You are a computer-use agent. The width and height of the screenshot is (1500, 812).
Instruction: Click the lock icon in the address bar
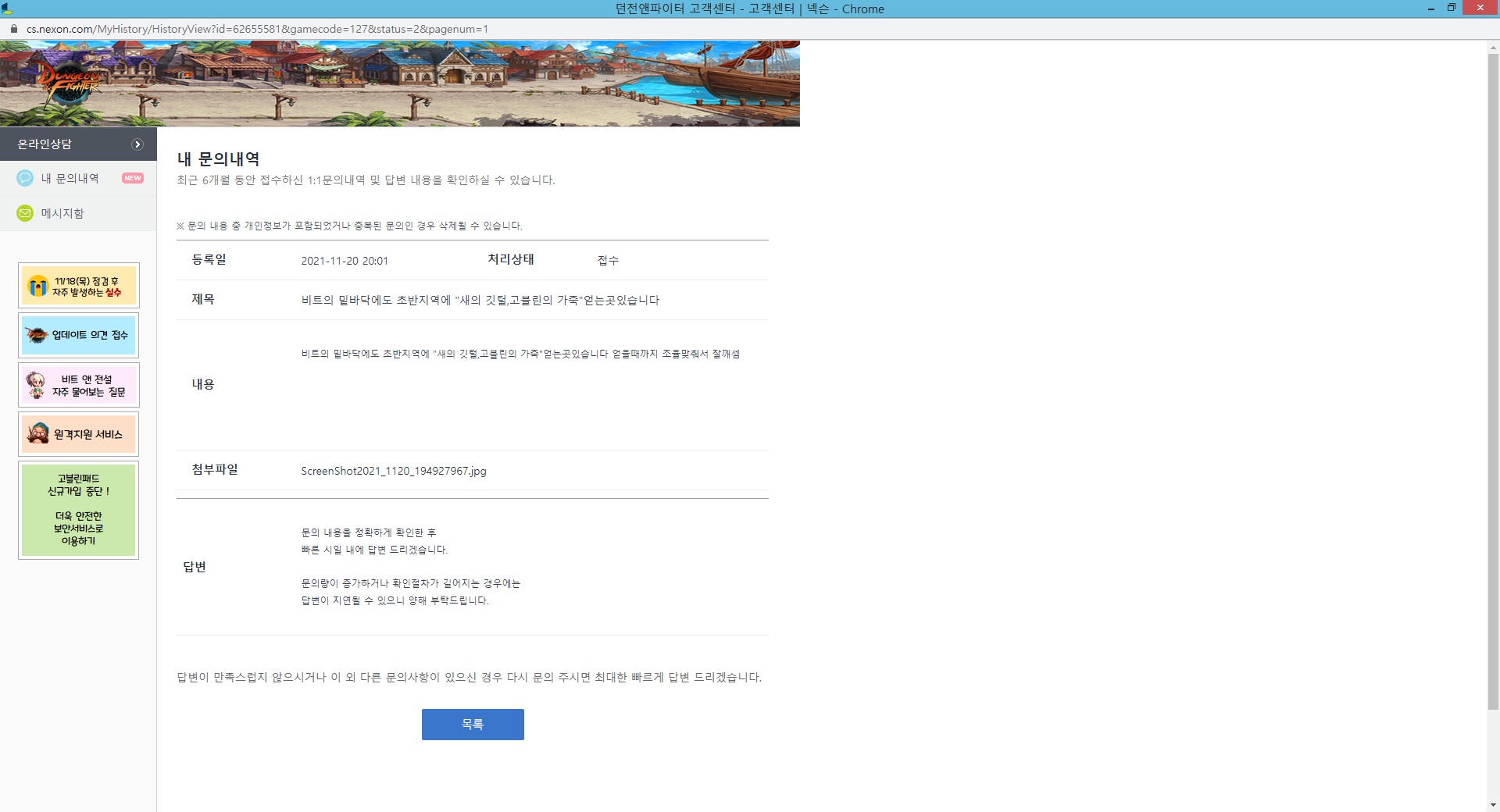[13, 29]
